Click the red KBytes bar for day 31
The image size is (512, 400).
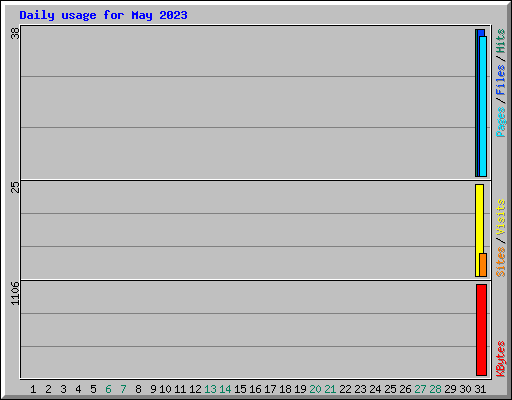click(481, 330)
